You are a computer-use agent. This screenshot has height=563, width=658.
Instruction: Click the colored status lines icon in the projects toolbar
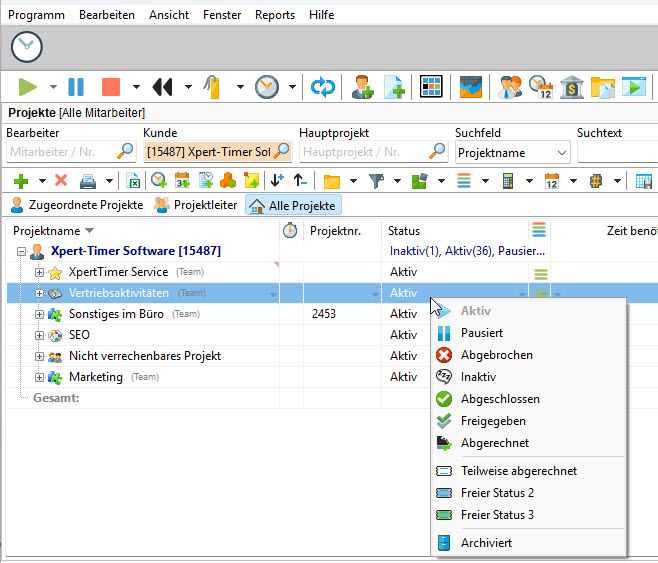[464, 181]
